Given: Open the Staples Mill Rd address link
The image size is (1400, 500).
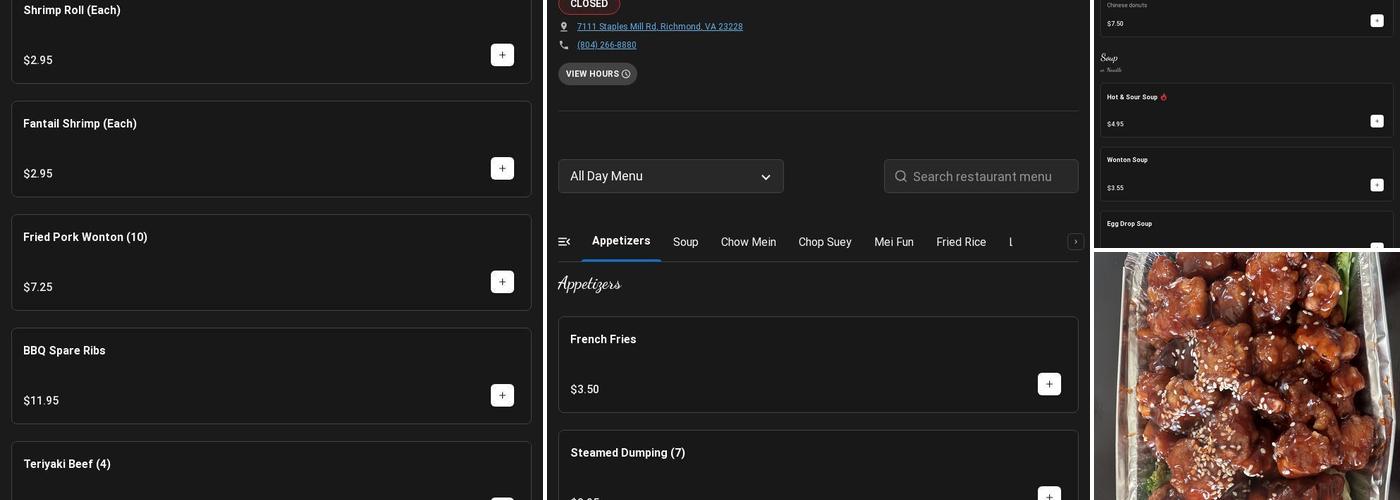Looking at the screenshot, I should pyautogui.click(x=659, y=27).
